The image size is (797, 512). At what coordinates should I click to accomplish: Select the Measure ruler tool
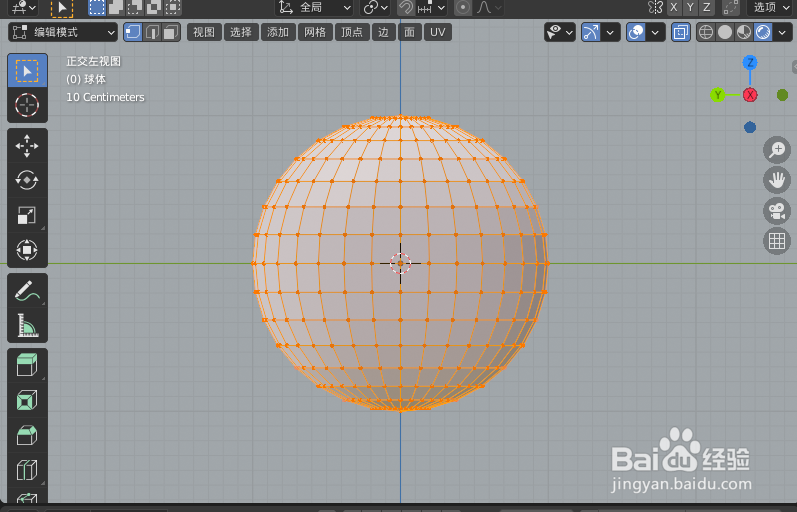tap(27, 325)
